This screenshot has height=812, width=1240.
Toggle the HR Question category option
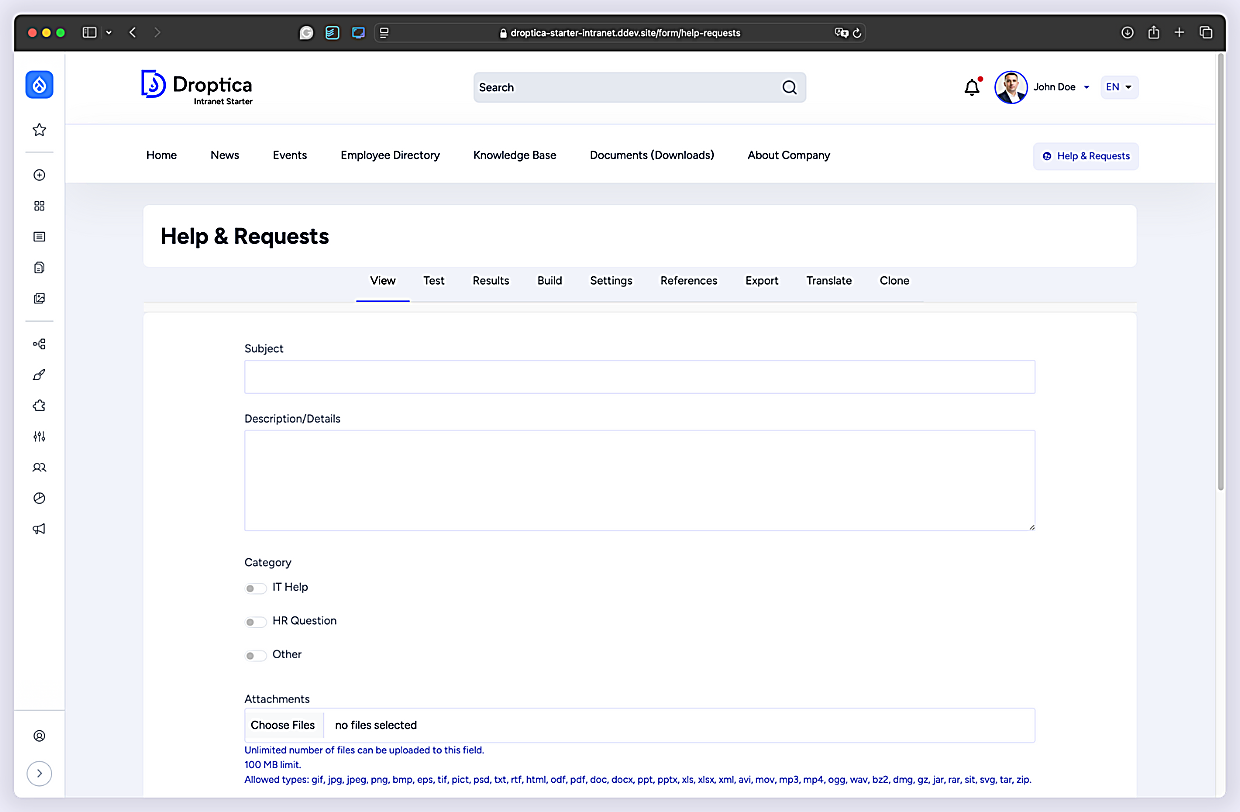[256, 622]
